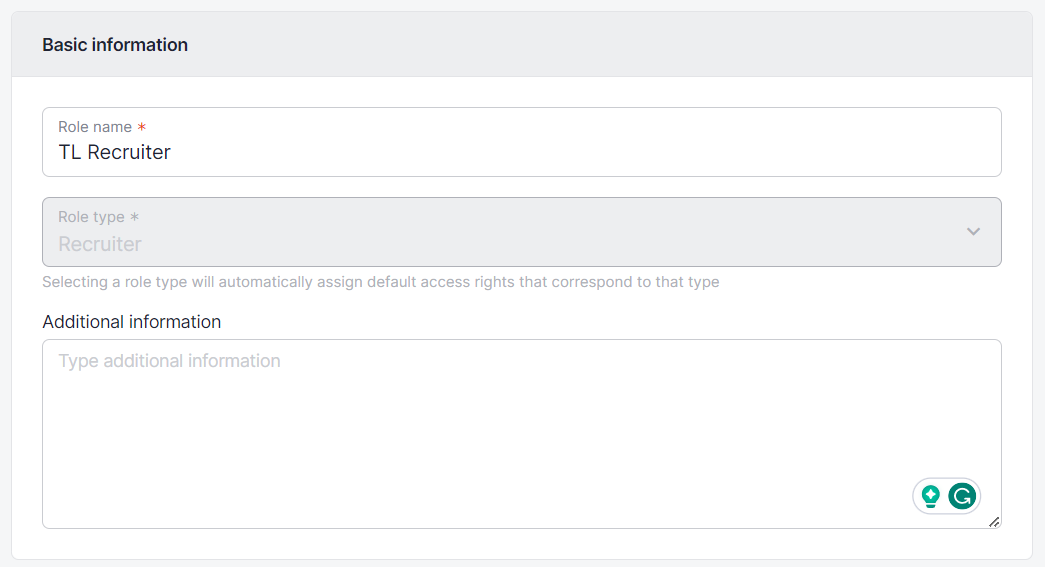
Task: Click the role type helper text
Action: point(380,282)
